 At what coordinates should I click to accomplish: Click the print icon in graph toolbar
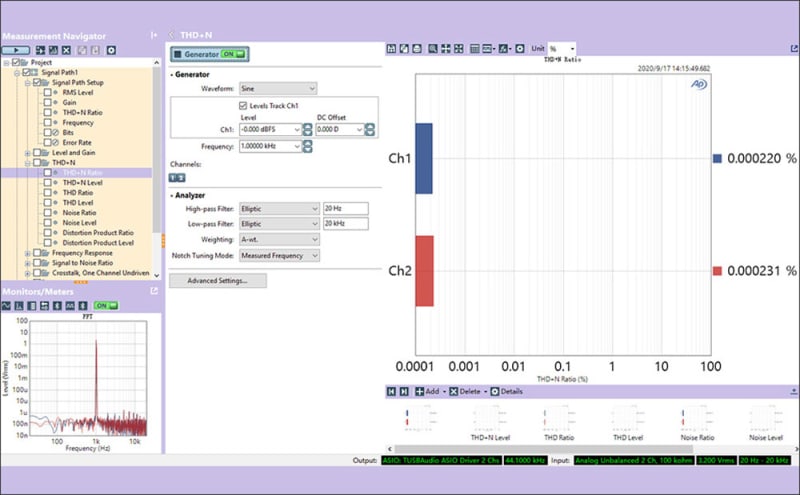417,48
